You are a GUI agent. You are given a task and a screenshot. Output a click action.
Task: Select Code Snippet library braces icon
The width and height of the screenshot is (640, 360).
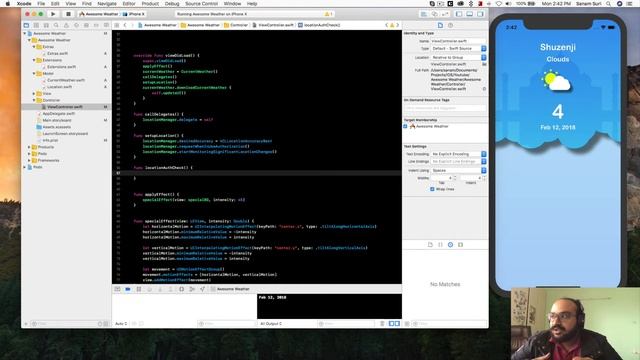point(440,244)
